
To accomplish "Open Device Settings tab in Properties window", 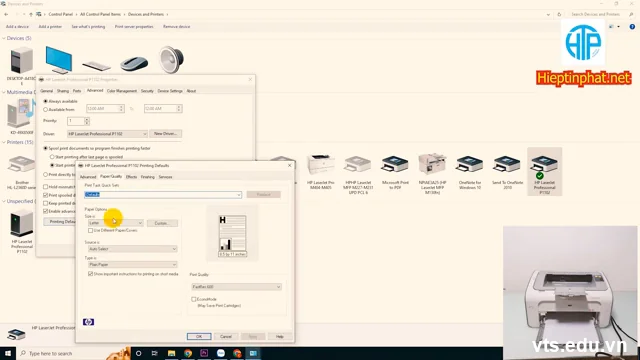I will coord(170,91).
